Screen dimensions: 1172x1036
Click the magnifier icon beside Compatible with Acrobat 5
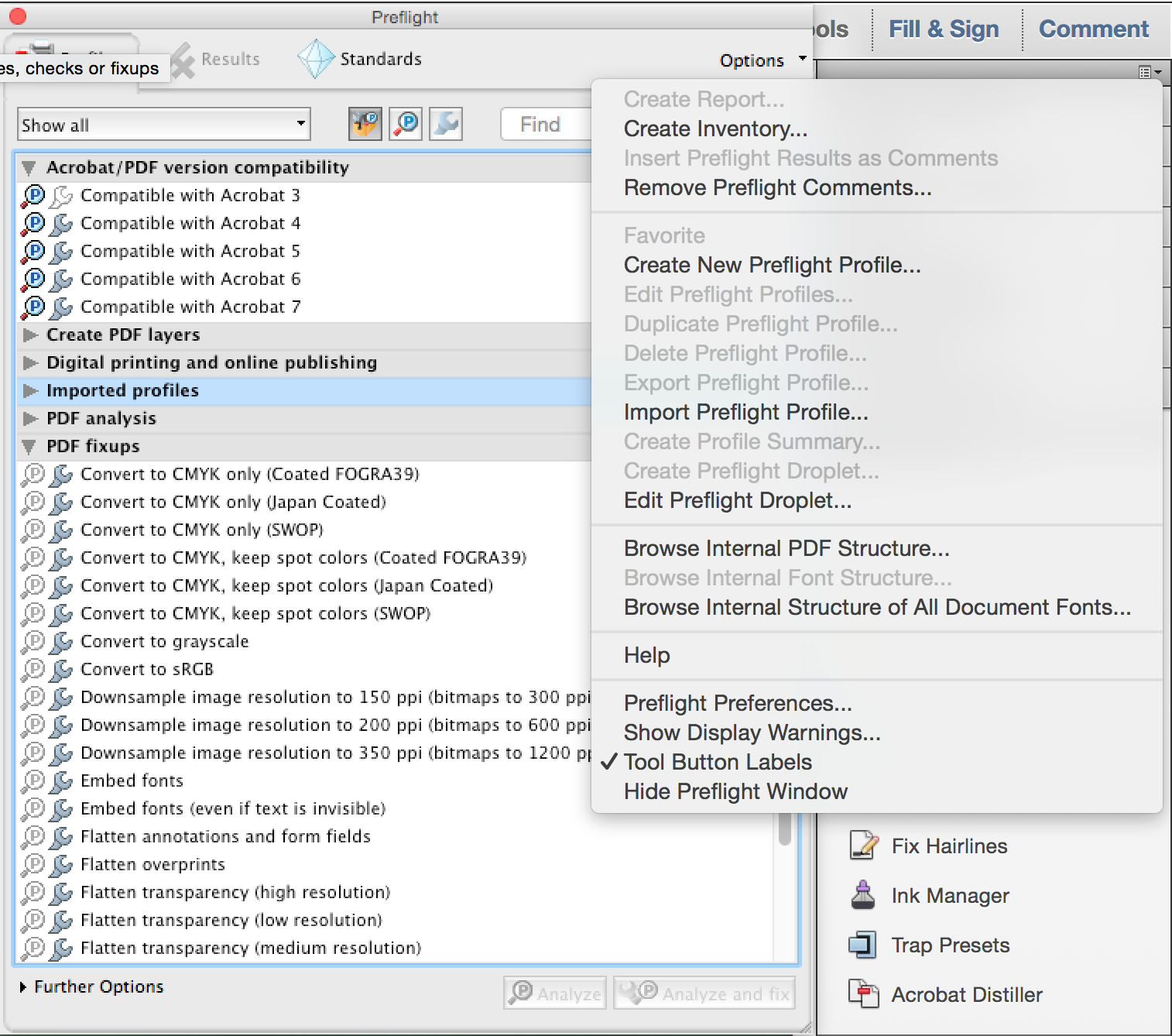point(33,252)
